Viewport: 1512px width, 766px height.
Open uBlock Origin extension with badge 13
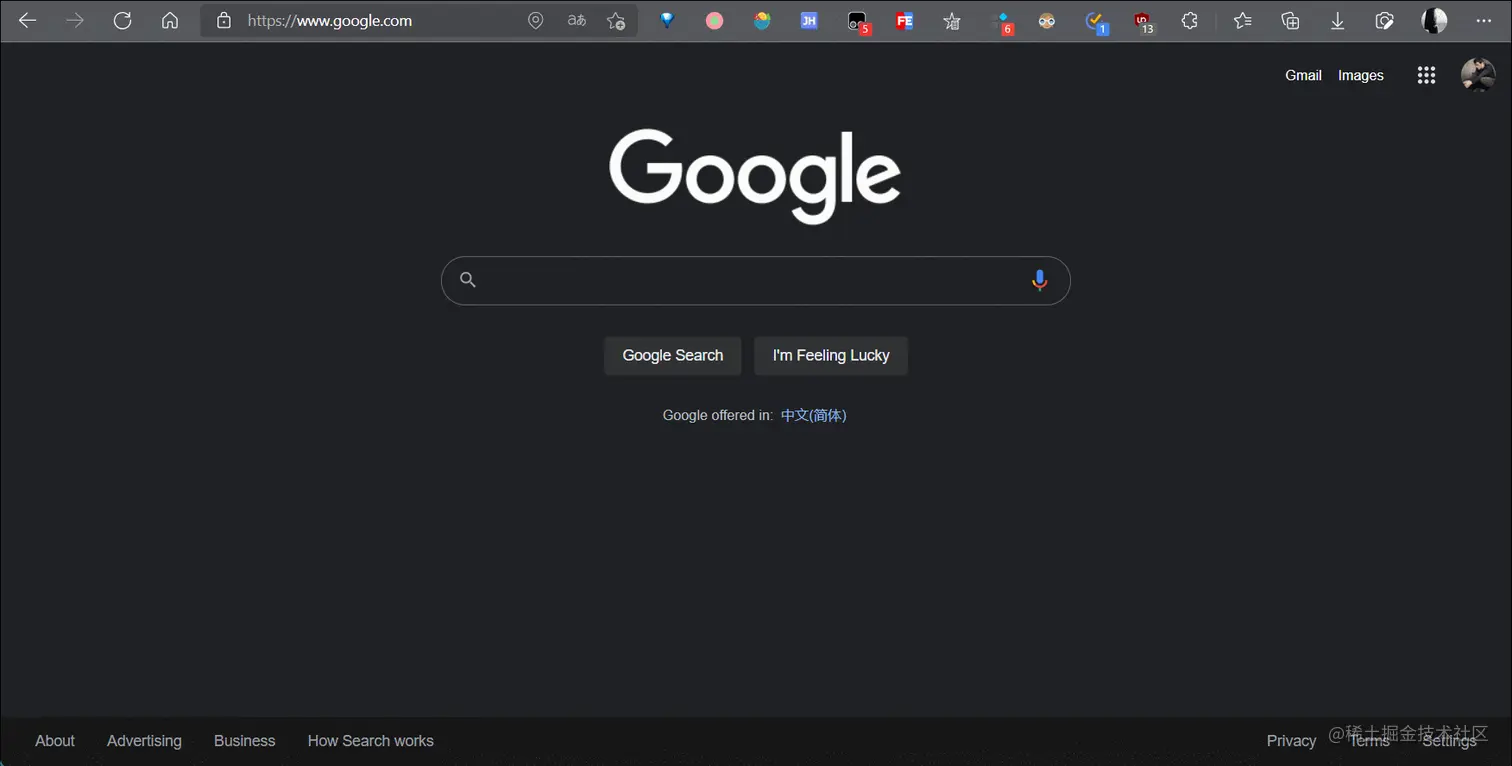pyautogui.click(x=1143, y=21)
